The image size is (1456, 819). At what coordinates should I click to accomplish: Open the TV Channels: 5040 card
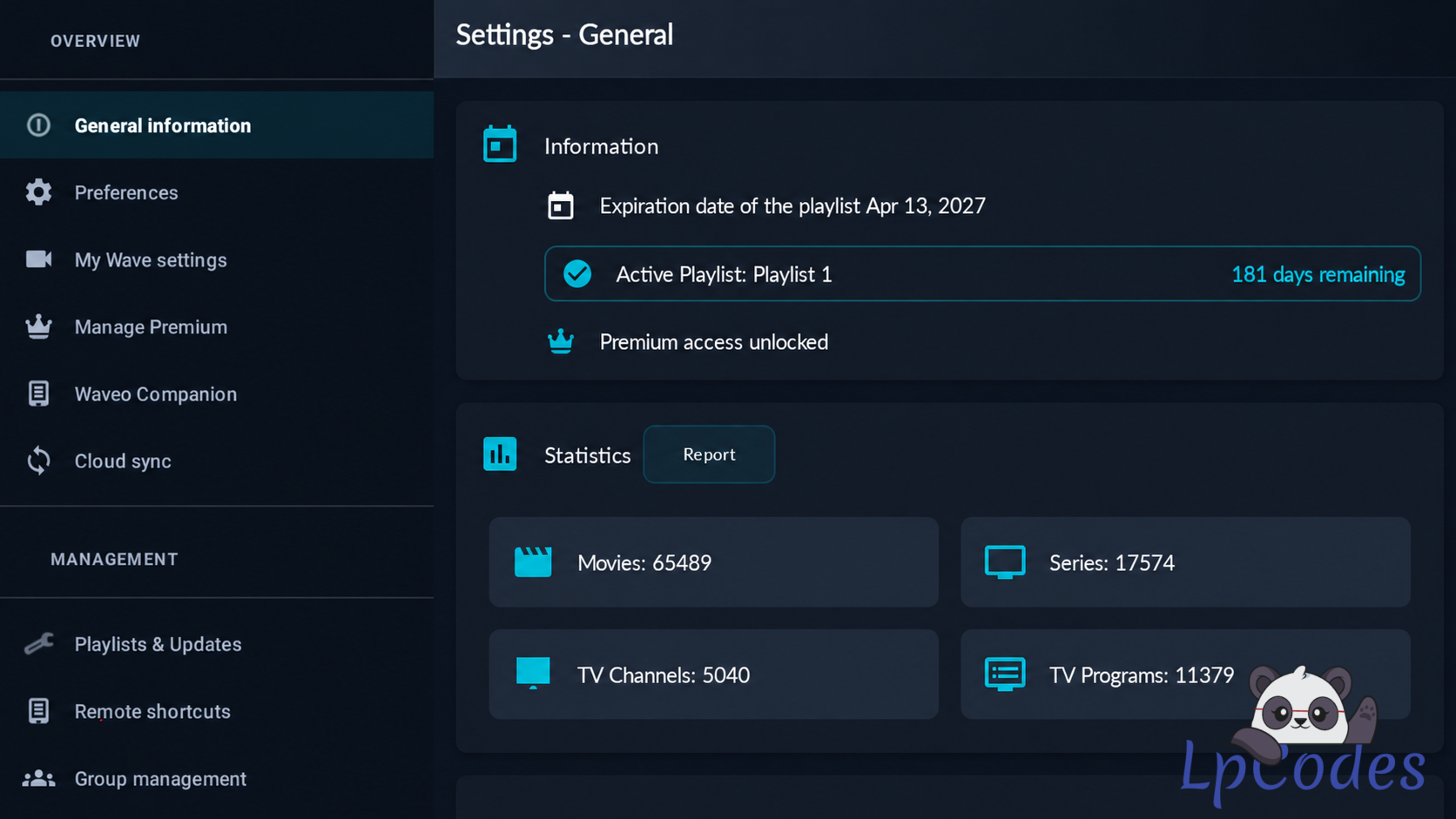pos(713,675)
